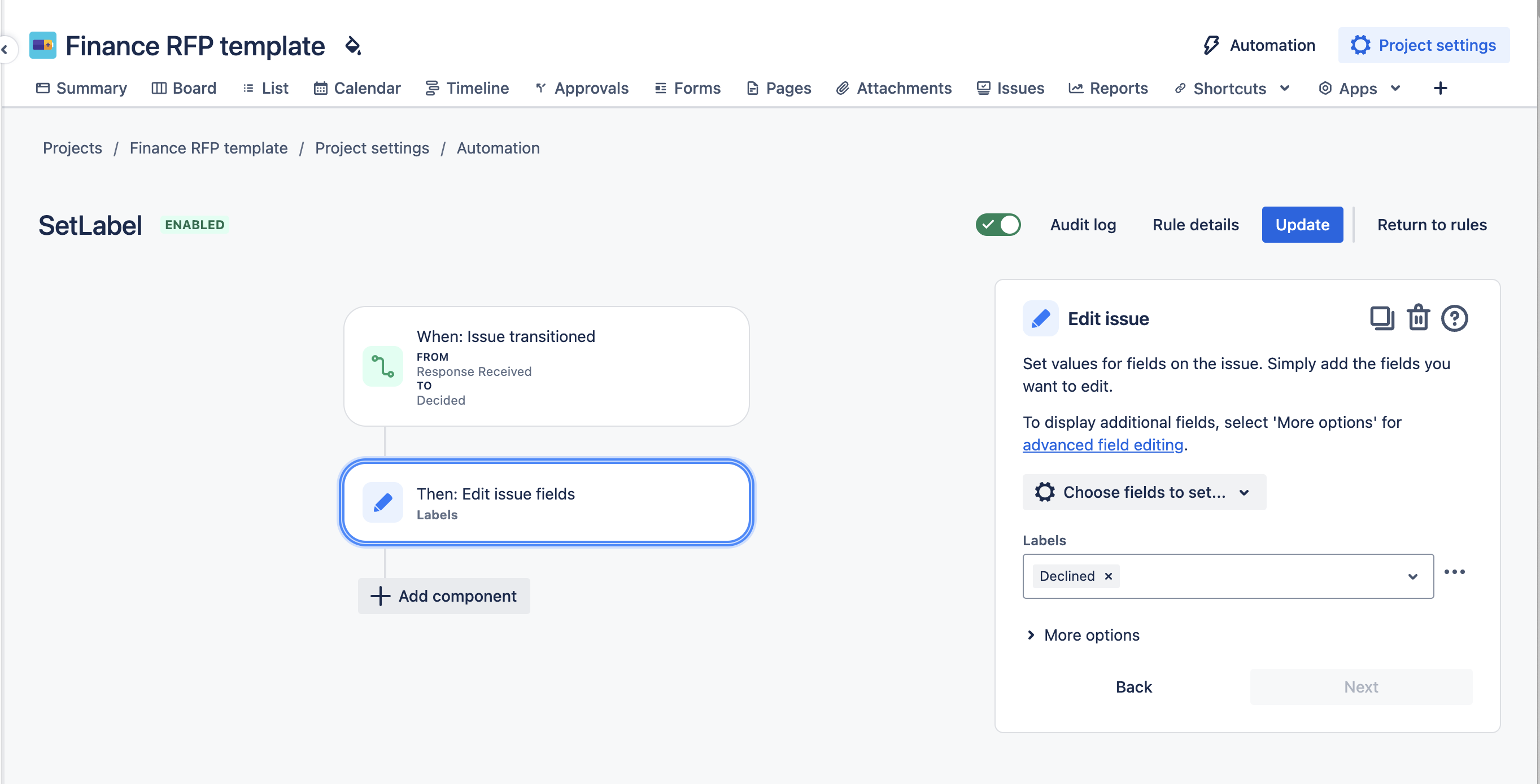The image size is (1540, 784).
Task: Remove the Declined label chip
Action: [1109, 576]
